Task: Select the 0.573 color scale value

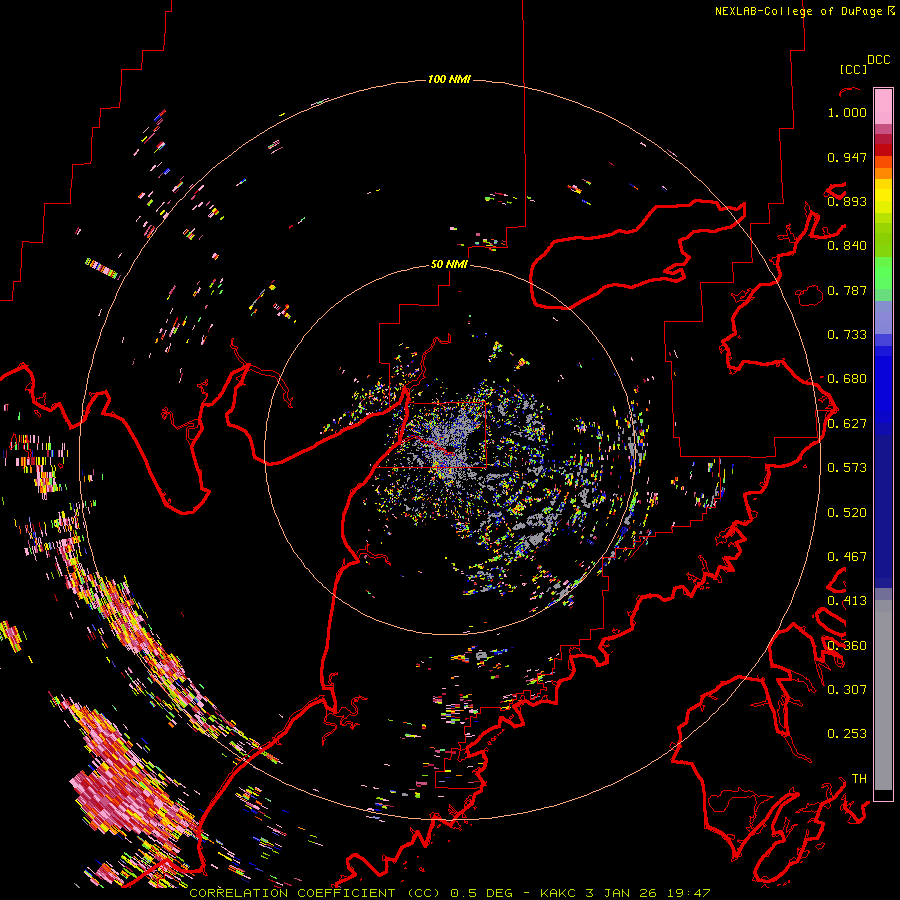Action: pyautogui.click(x=847, y=468)
